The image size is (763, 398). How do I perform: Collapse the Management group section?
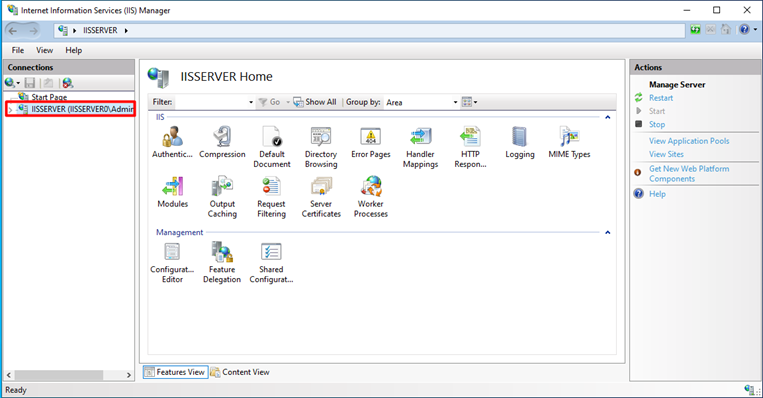(x=607, y=233)
